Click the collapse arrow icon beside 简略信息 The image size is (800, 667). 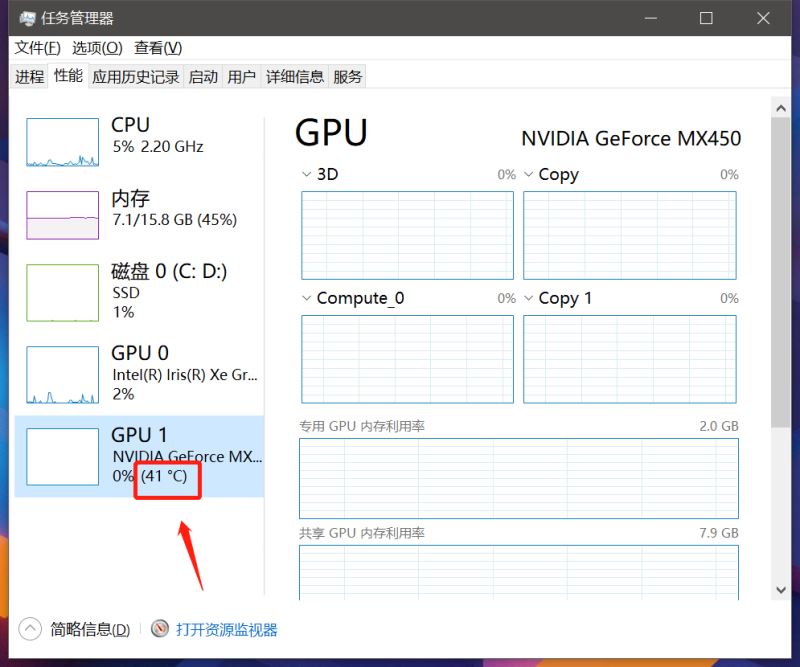coord(30,628)
